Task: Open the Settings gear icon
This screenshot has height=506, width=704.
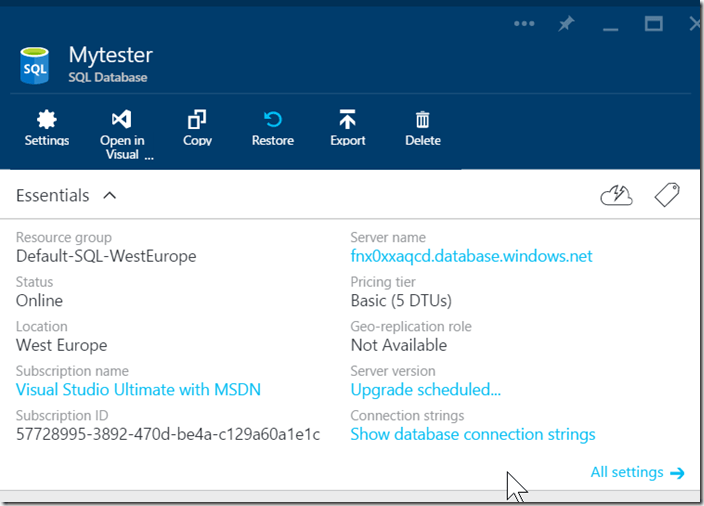Action: 46,121
